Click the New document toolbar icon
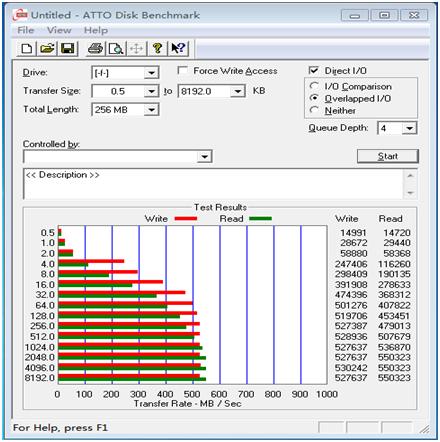440x442 pixels. 27,49
